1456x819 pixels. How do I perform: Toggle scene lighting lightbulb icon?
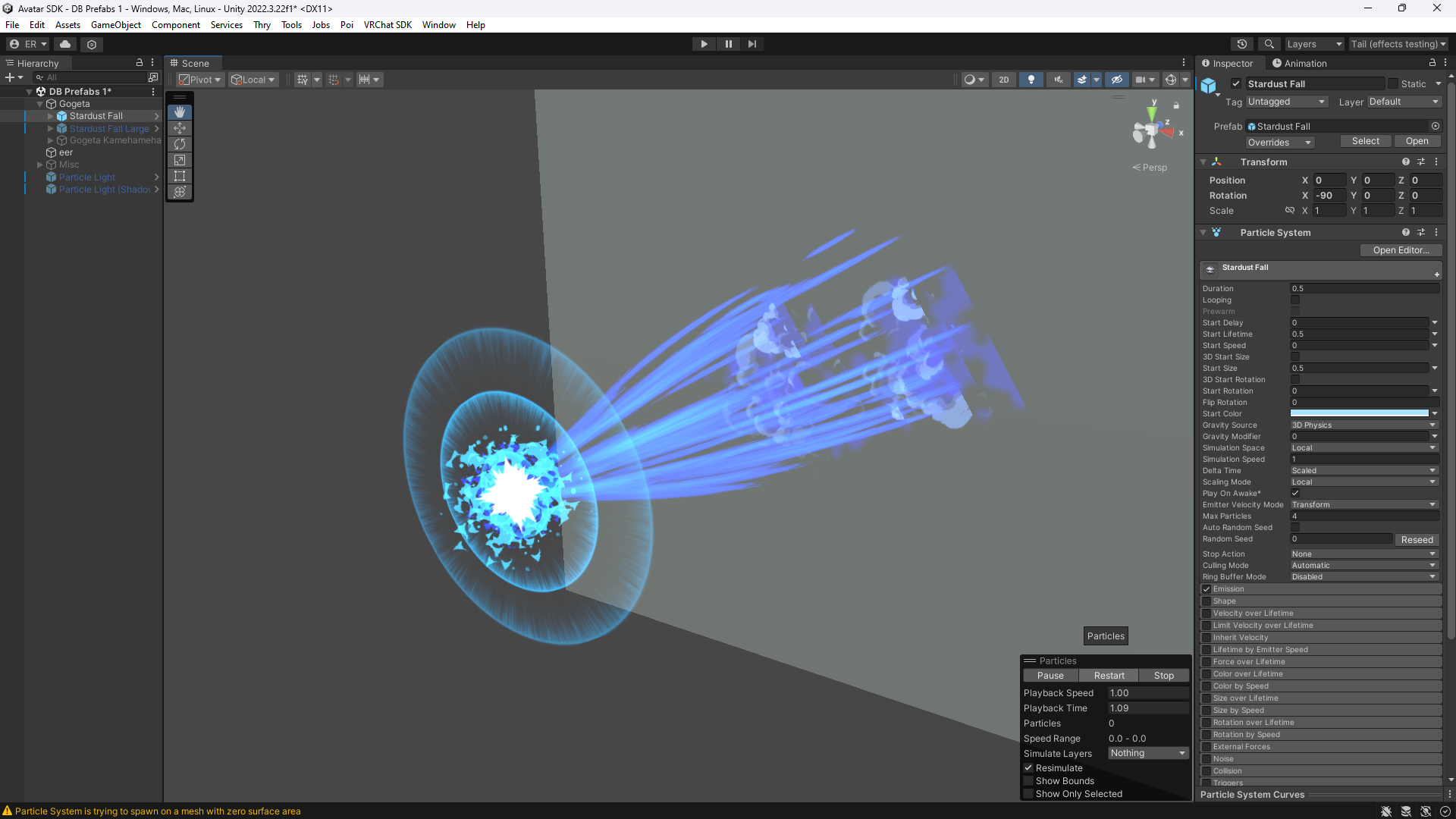point(1031,80)
